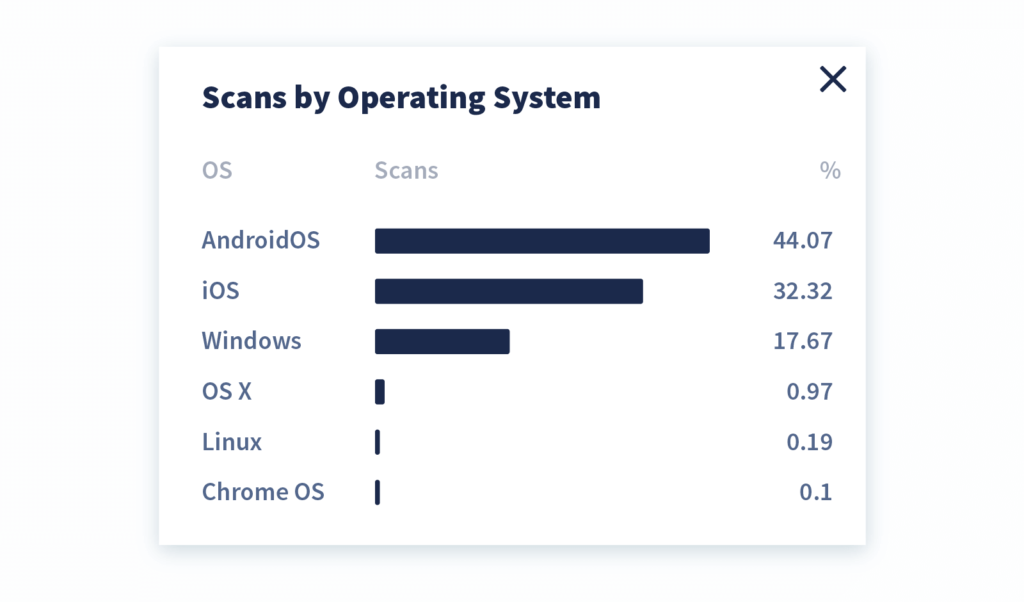Image resolution: width=1024 pixels, height=602 pixels.
Task: Click the Linux scan bar
Action: (378, 442)
